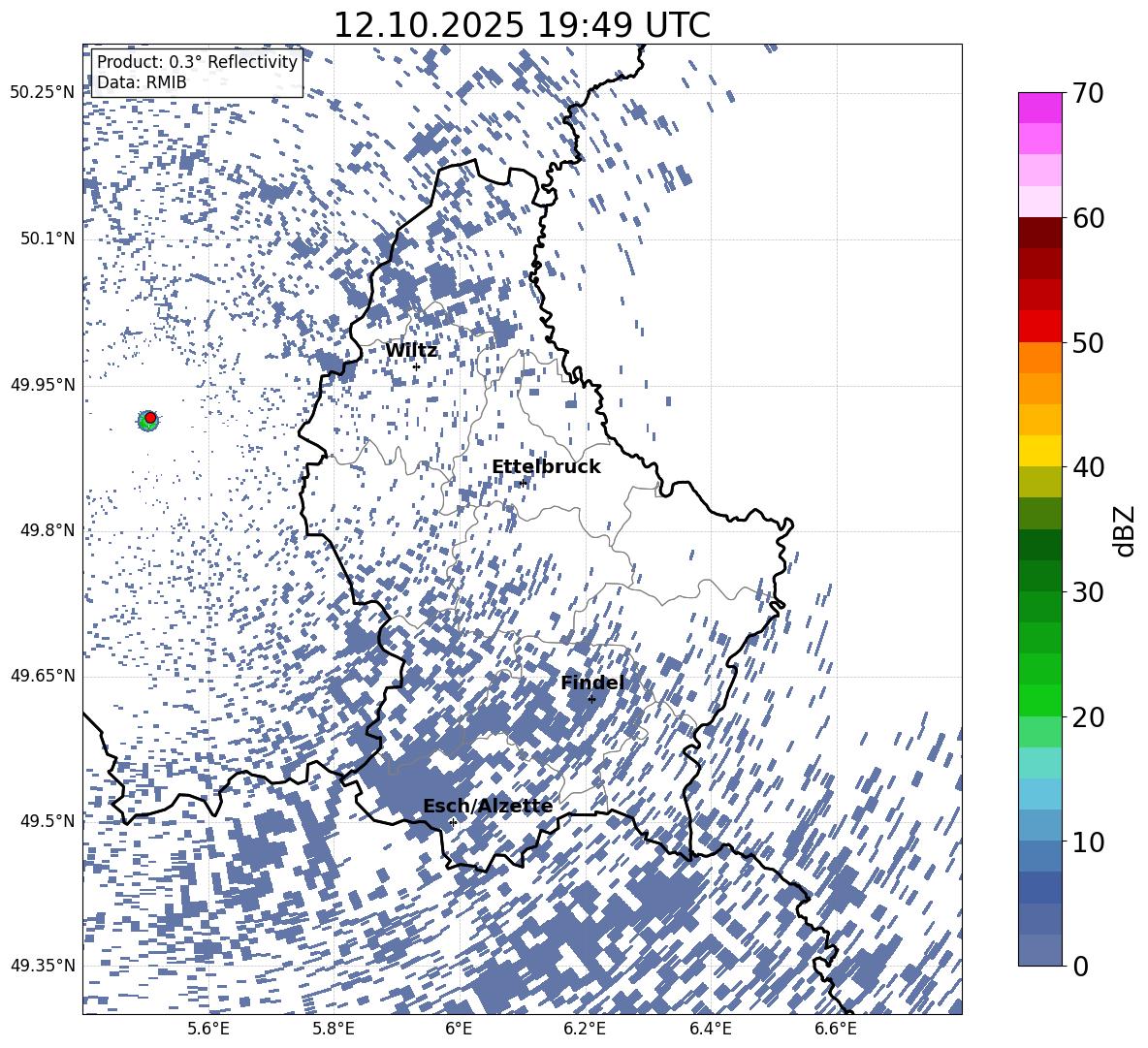Click 'Data: RMIB' text

[142, 82]
